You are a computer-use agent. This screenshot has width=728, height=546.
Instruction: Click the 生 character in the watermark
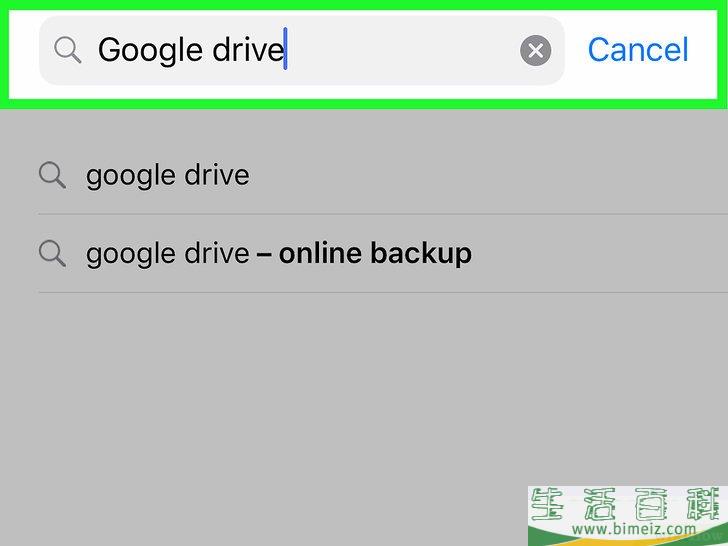(547, 504)
